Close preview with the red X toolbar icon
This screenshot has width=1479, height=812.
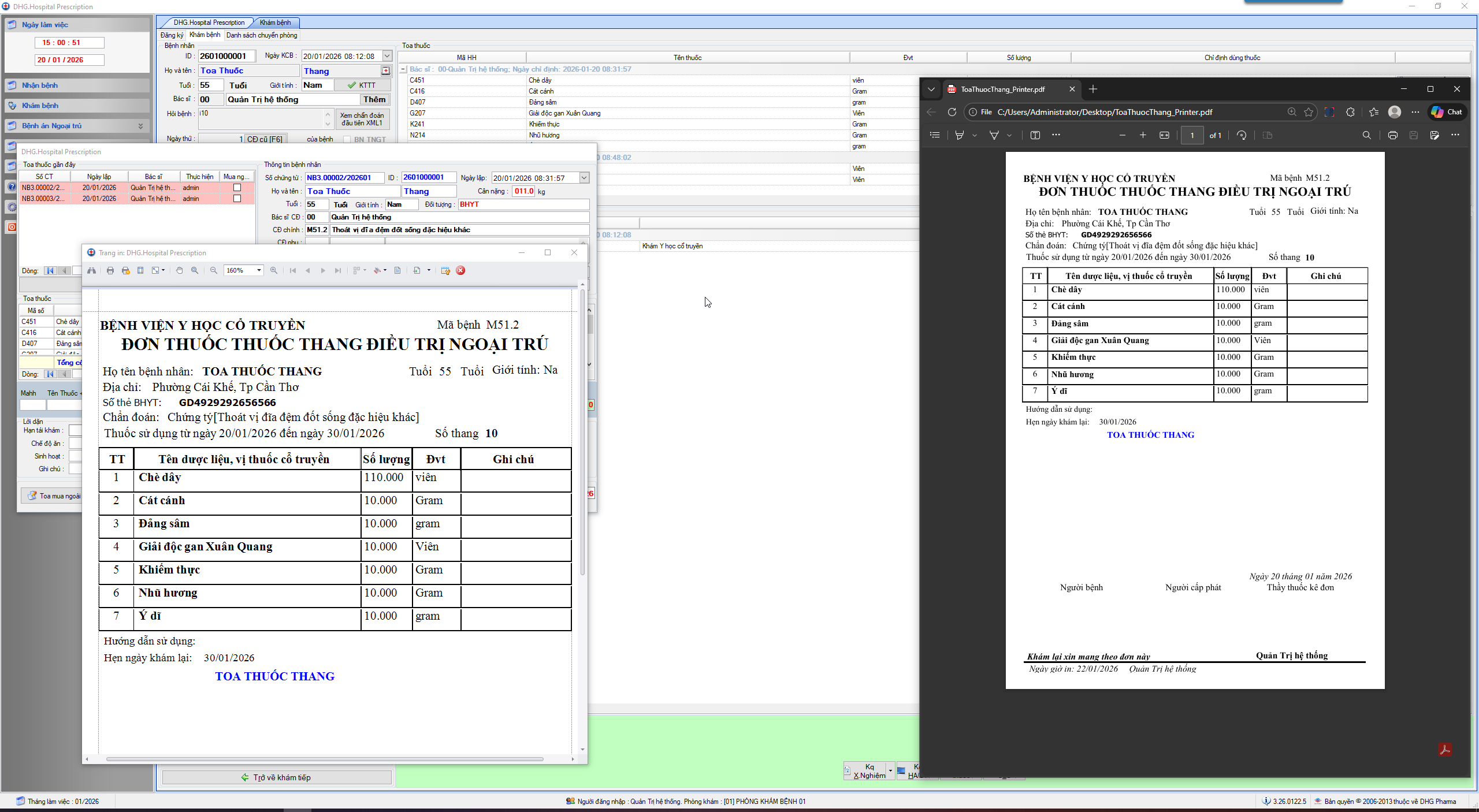pyautogui.click(x=460, y=270)
